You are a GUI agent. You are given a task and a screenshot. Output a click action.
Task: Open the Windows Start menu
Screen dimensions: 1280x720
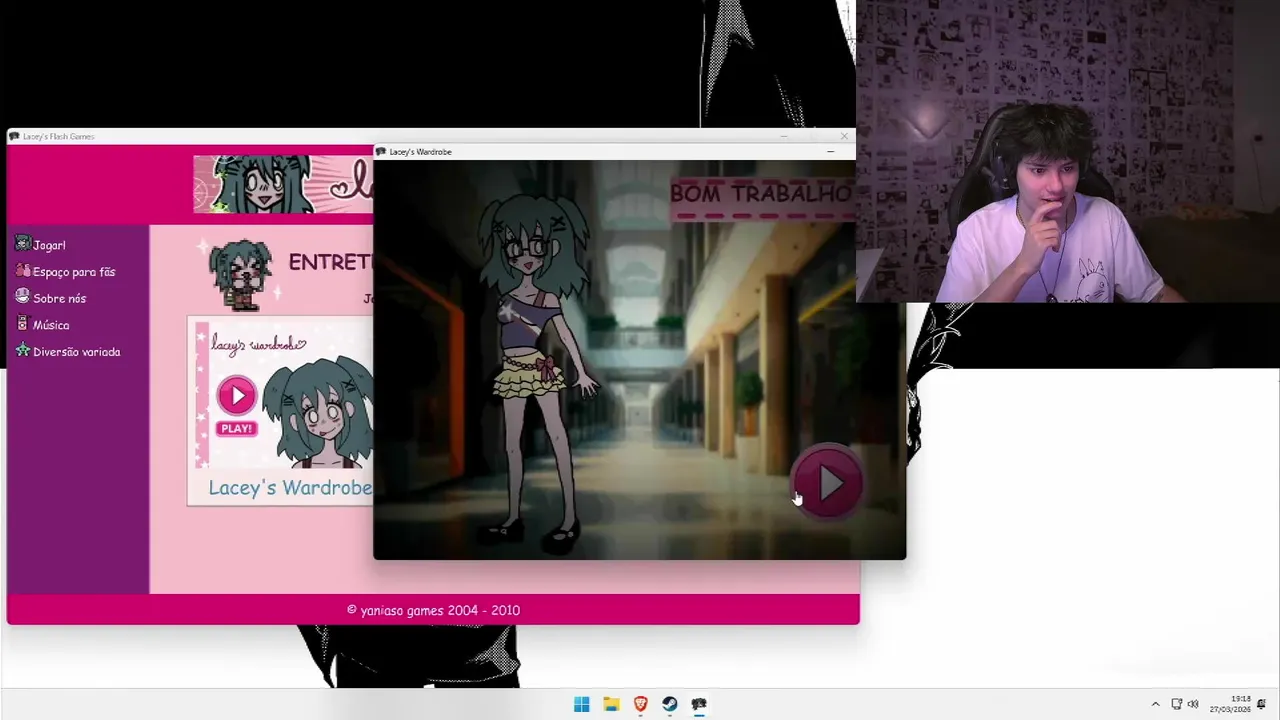581,704
